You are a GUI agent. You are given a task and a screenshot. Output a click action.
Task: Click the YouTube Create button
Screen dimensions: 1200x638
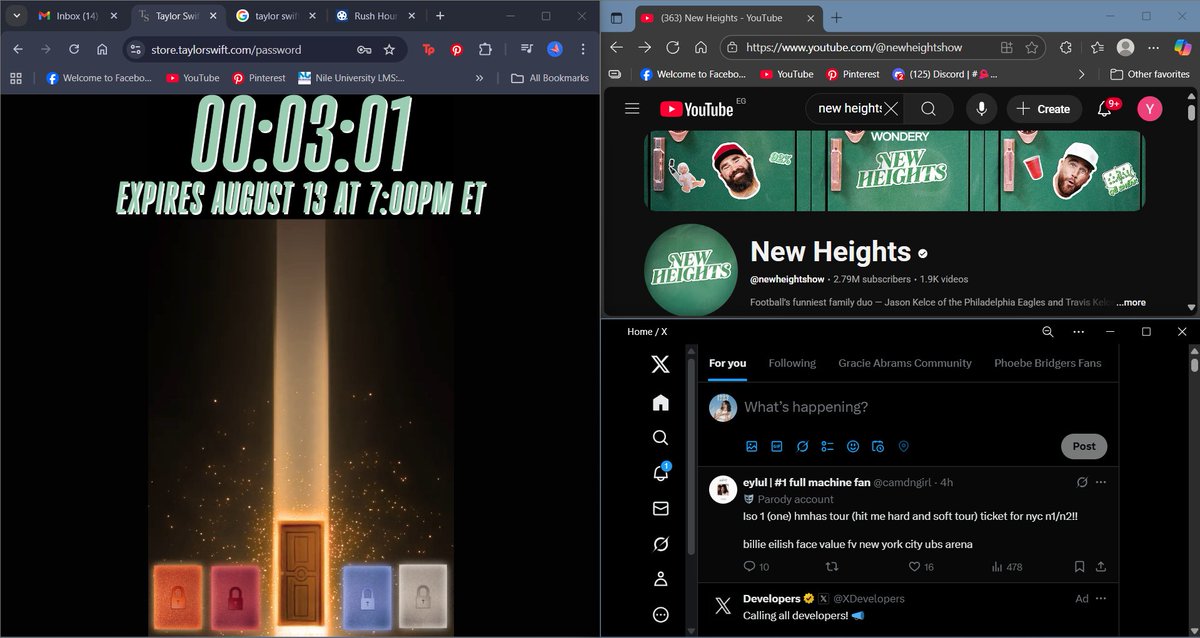(1043, 109)
